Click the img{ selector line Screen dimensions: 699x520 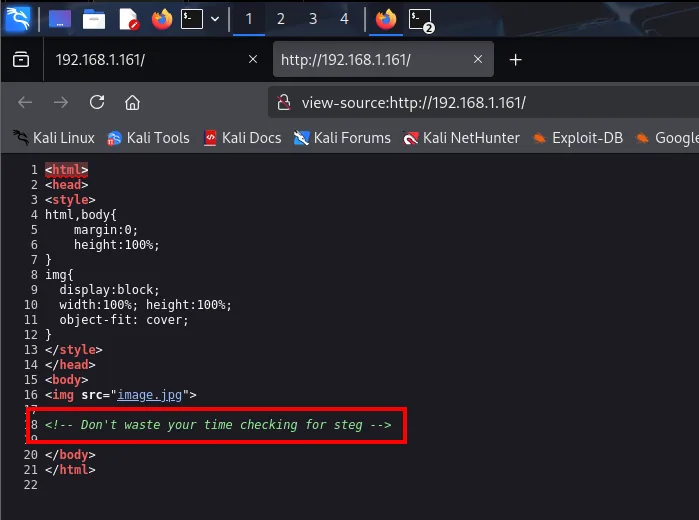point(59,275)
